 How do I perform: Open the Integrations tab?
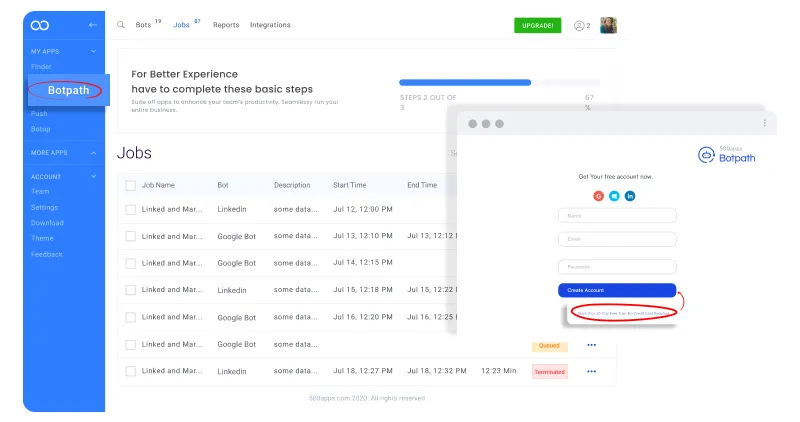(x=270, y=25)
